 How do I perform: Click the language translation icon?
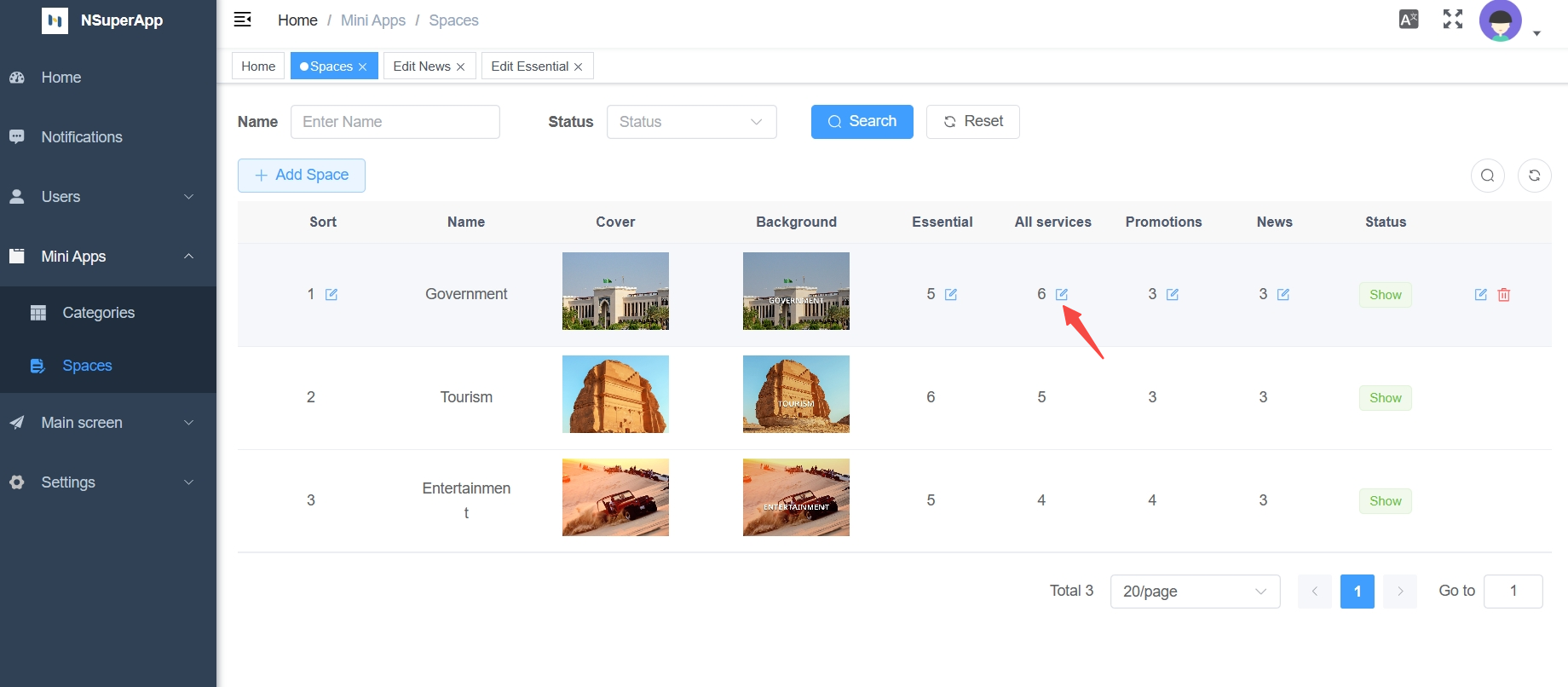1409,20
